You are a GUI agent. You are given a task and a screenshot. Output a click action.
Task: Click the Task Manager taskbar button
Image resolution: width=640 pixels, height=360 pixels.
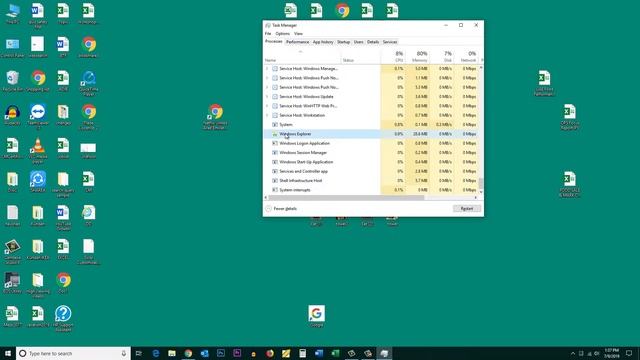[x=384, y=353]
